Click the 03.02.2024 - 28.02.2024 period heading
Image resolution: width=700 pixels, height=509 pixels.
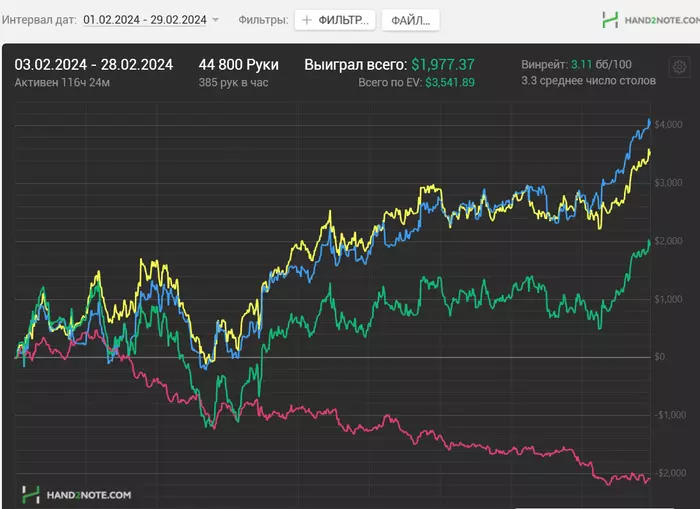94,65
